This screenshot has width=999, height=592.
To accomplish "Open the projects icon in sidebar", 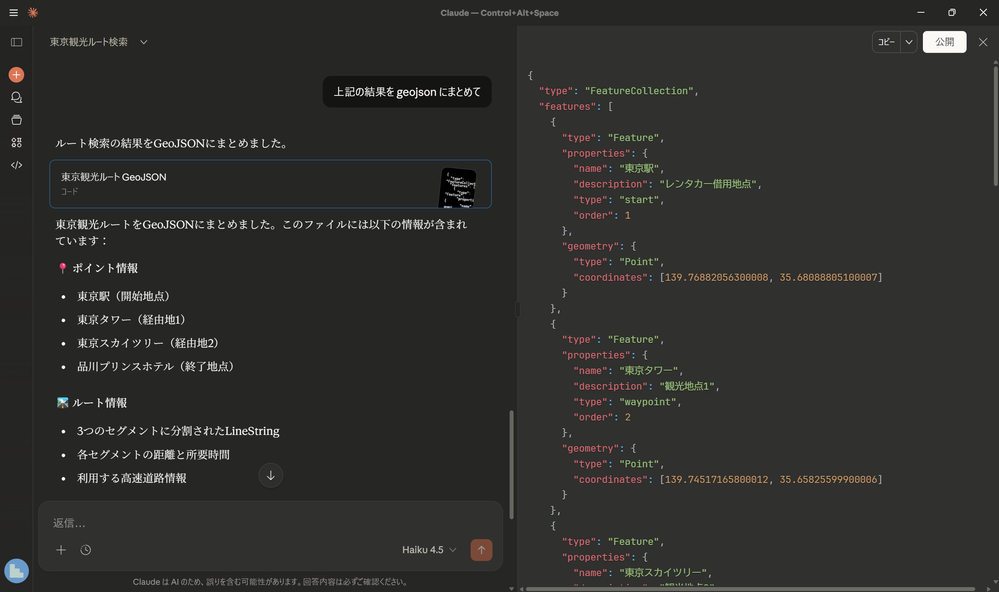I will (x=16, y=120).
